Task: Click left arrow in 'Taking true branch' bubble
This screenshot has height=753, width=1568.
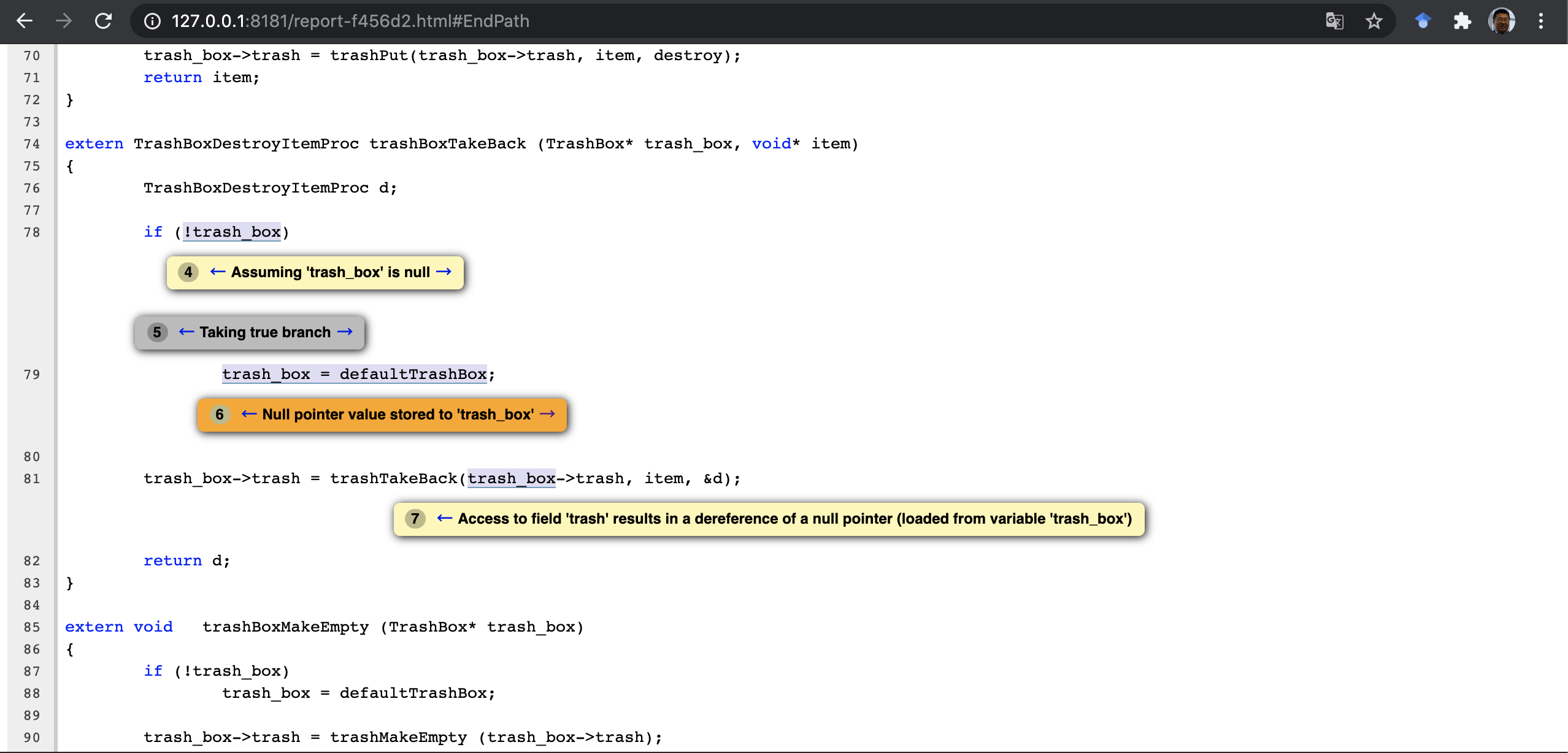Action: point(186,332)
